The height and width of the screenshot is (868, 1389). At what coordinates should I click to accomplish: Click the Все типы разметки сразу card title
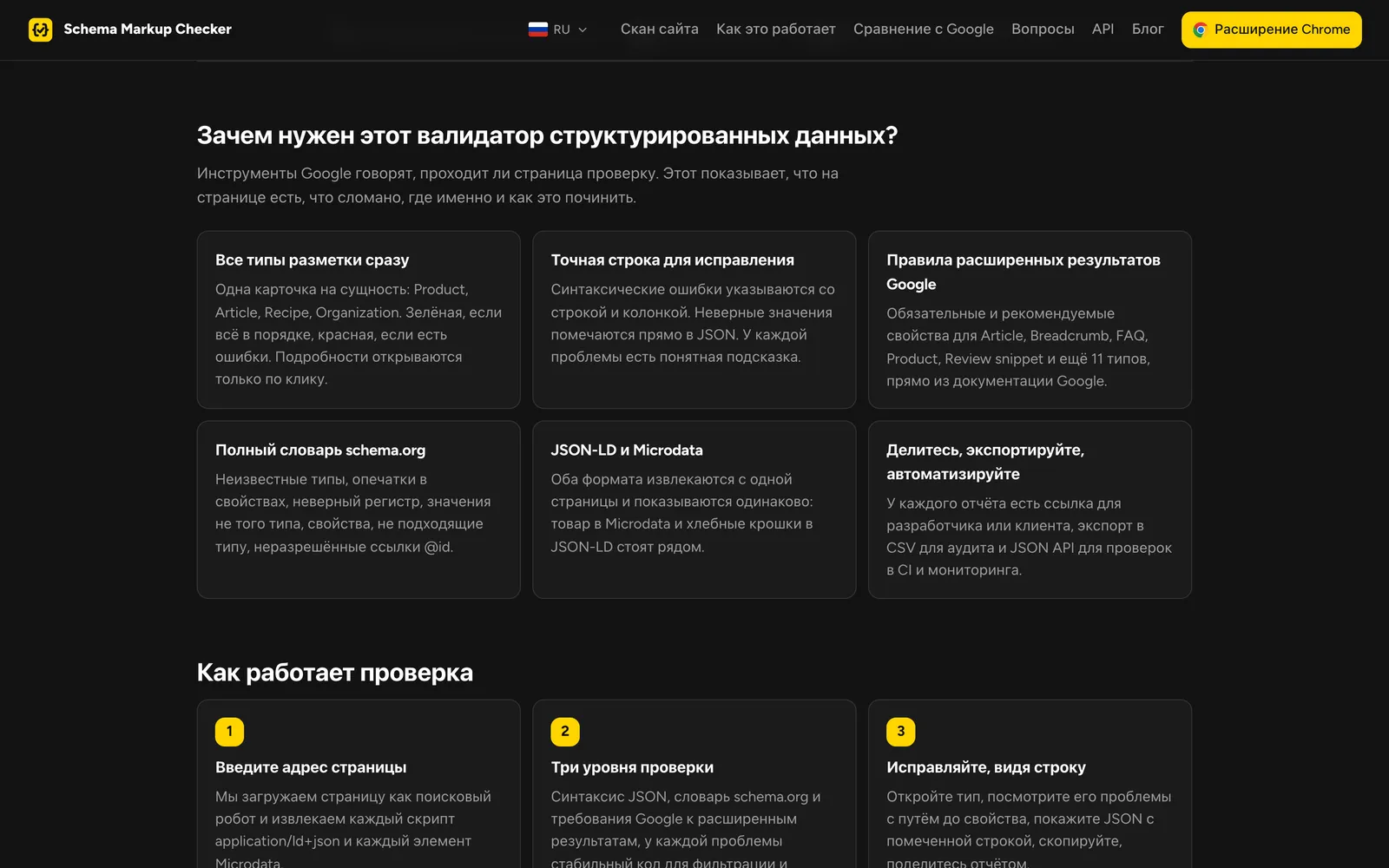[x=312, y=260]
